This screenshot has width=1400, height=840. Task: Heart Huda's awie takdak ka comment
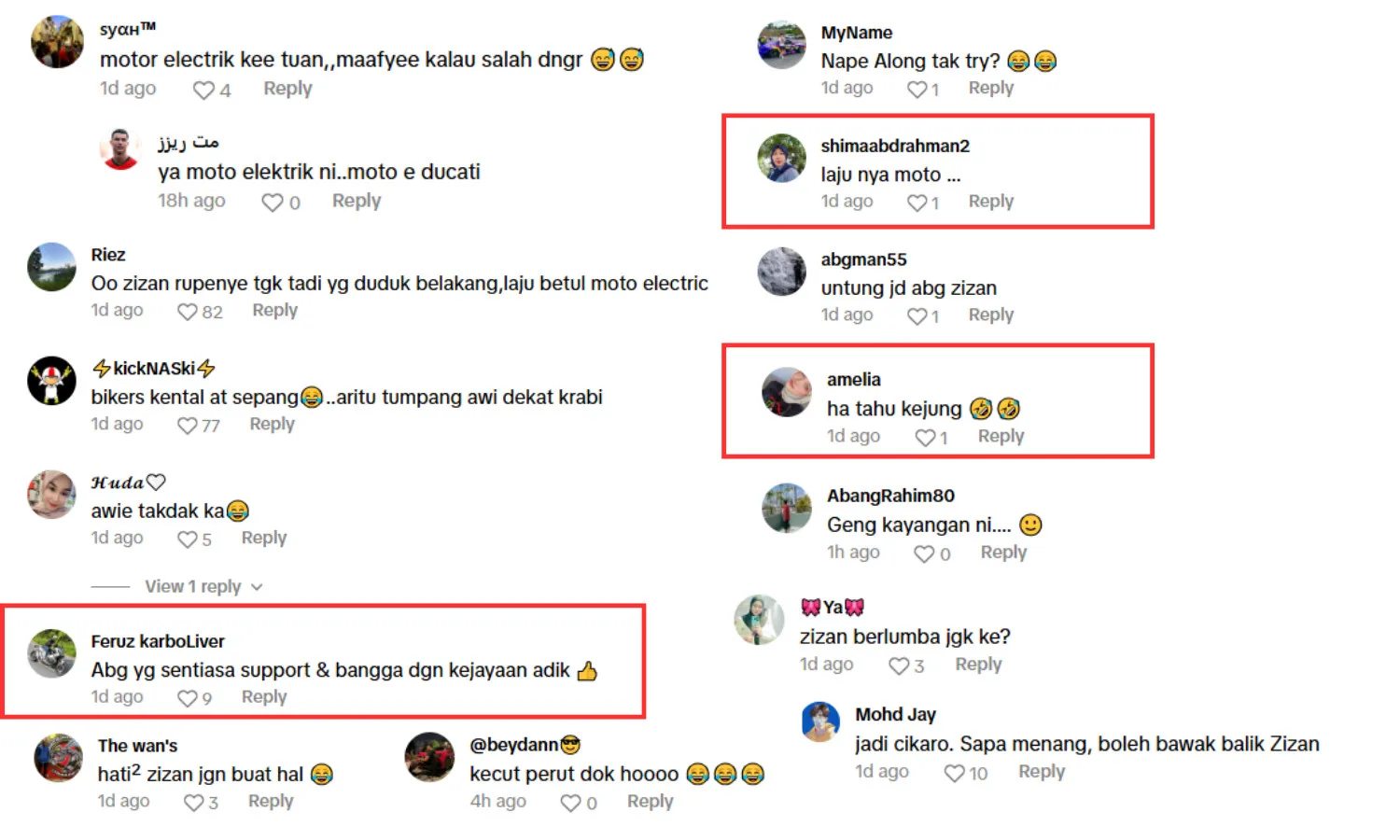(188, 539)
